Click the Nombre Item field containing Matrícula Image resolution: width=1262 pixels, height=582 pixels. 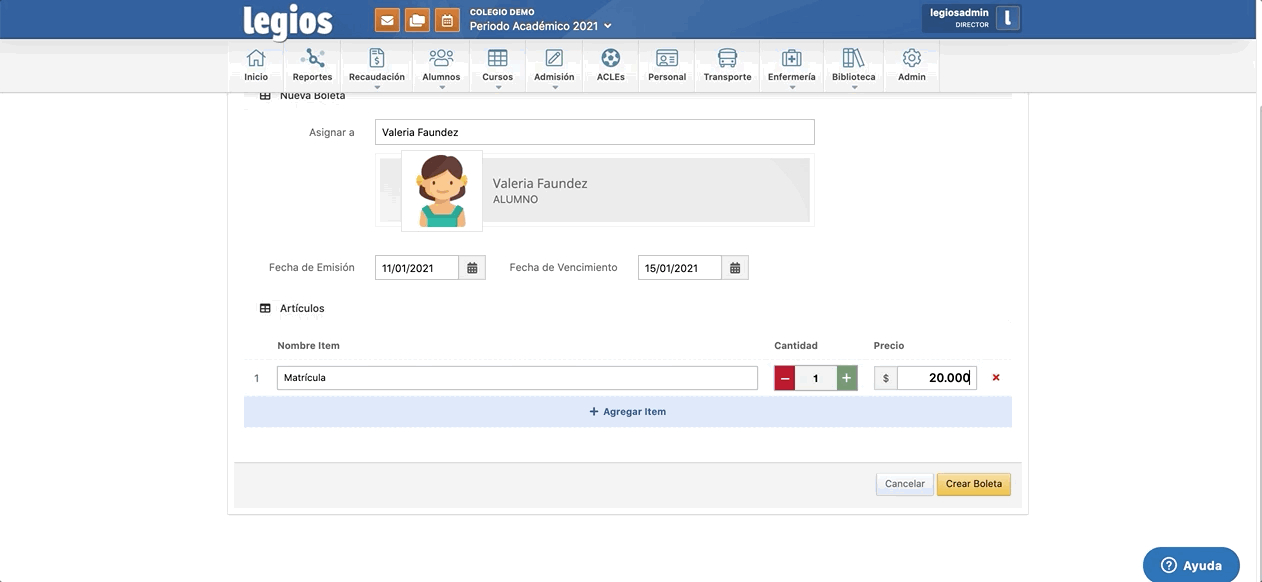click(517, 378)
